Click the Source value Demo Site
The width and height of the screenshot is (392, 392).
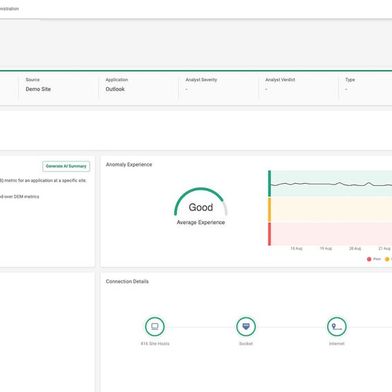(38, 89)
